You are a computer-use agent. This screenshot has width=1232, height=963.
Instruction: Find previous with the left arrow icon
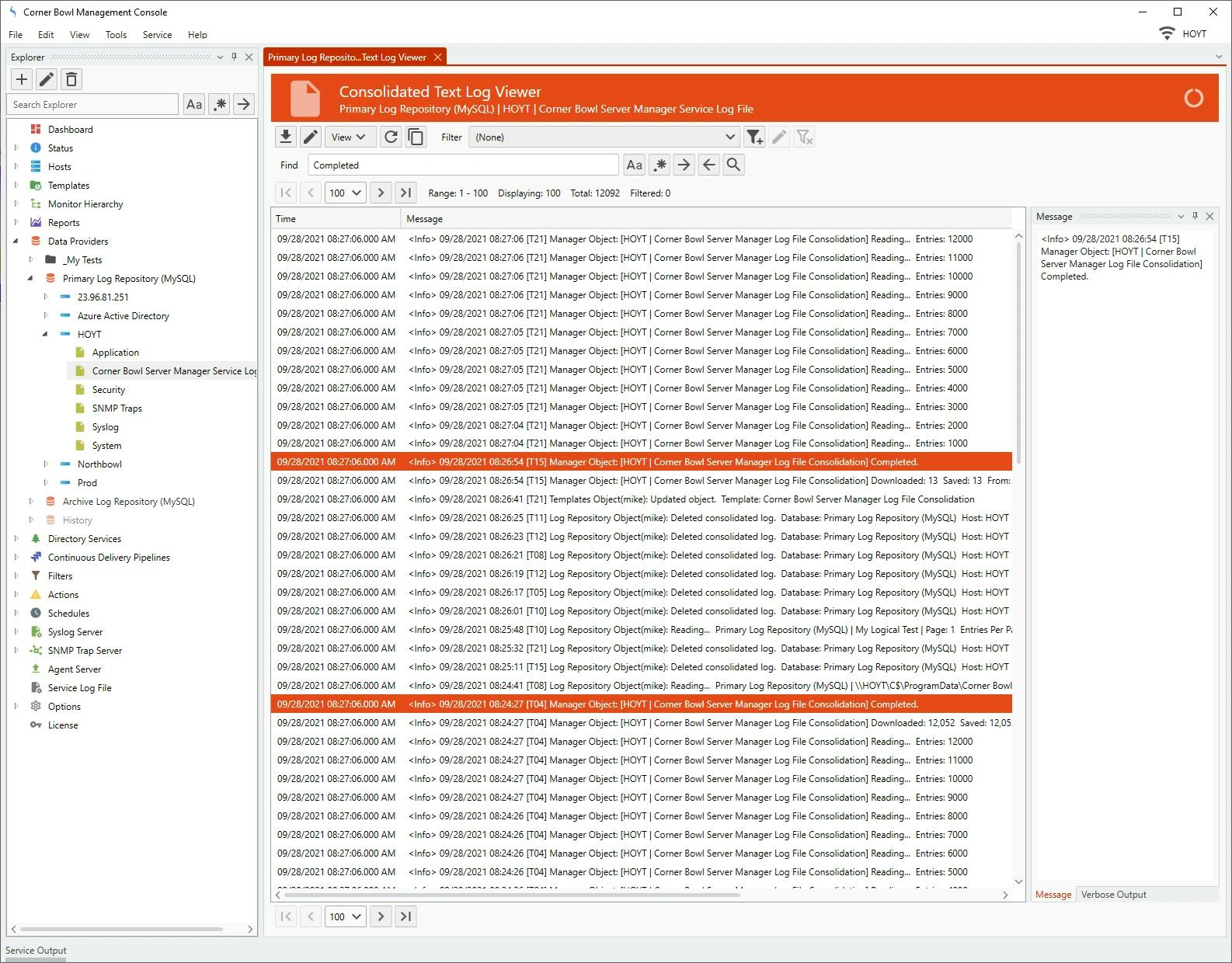click(x=708, y=165)
